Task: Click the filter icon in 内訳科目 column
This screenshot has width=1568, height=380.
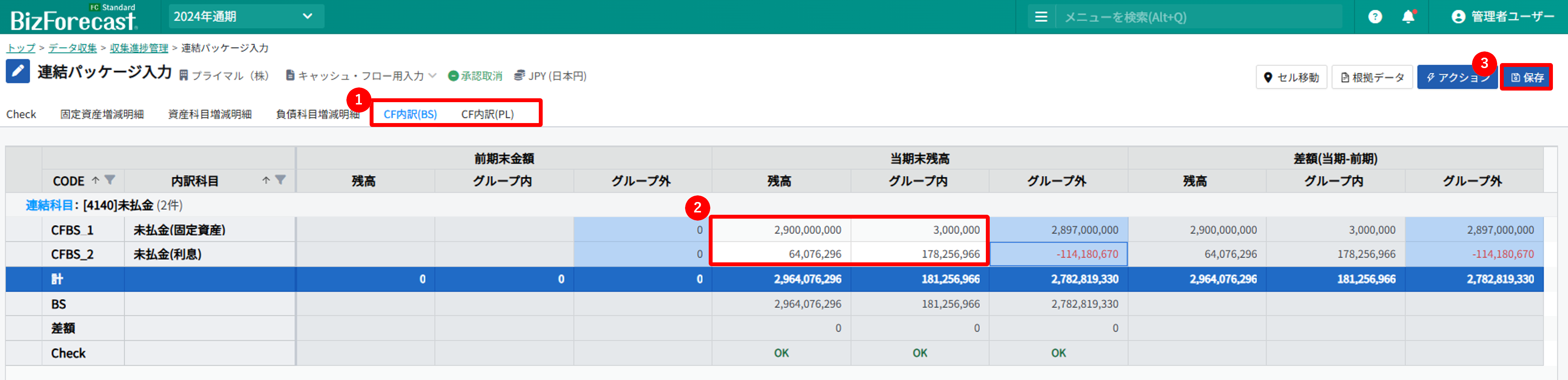Action: 280,180
